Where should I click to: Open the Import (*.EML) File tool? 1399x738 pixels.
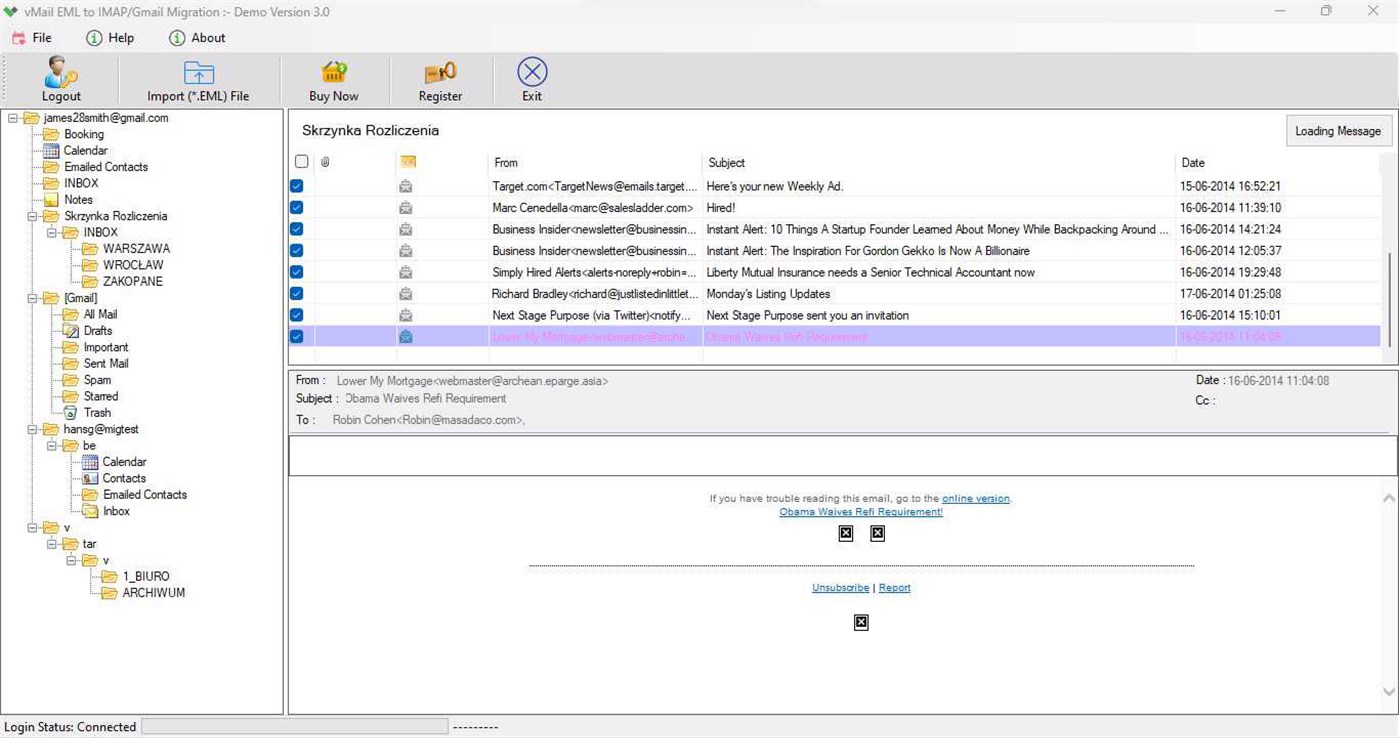pyautogui.click(x=199, y=75)
